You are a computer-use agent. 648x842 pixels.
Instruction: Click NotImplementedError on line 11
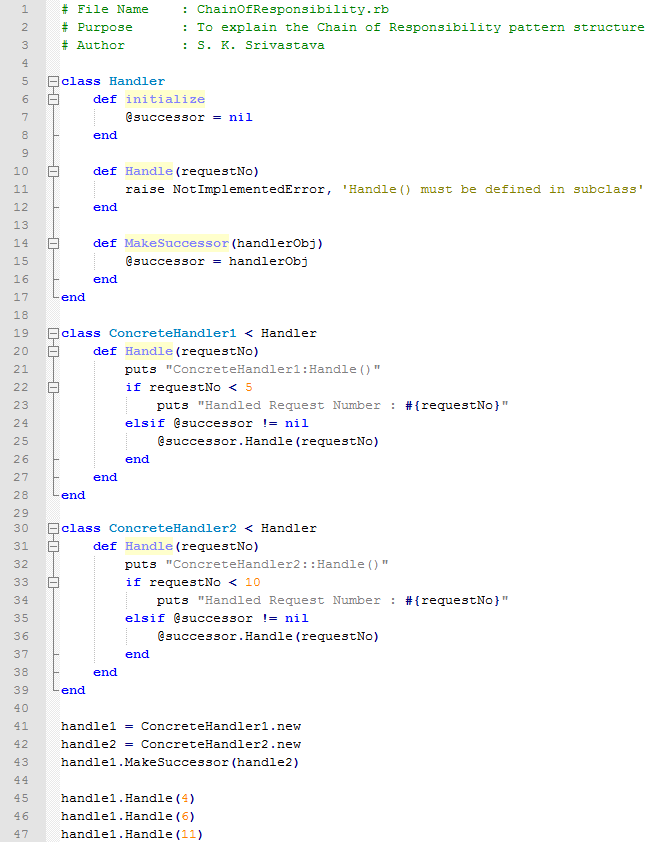click(249, 189)
